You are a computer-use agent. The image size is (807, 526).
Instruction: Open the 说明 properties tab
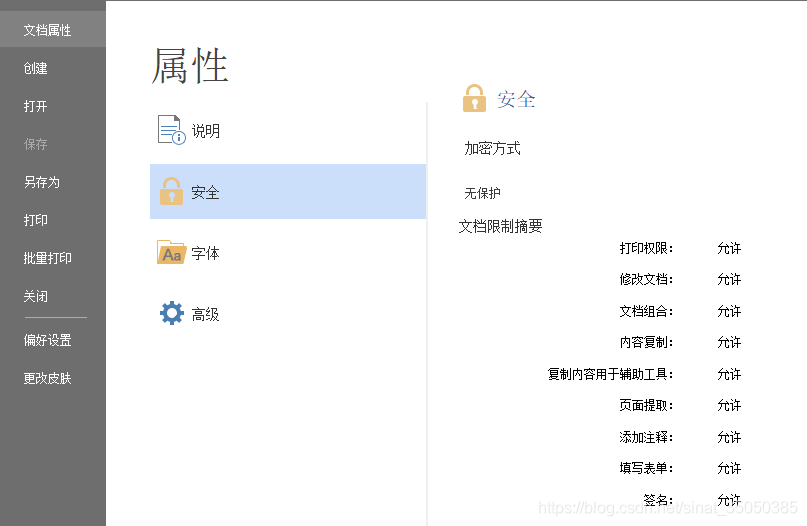(x=288, y=131)
